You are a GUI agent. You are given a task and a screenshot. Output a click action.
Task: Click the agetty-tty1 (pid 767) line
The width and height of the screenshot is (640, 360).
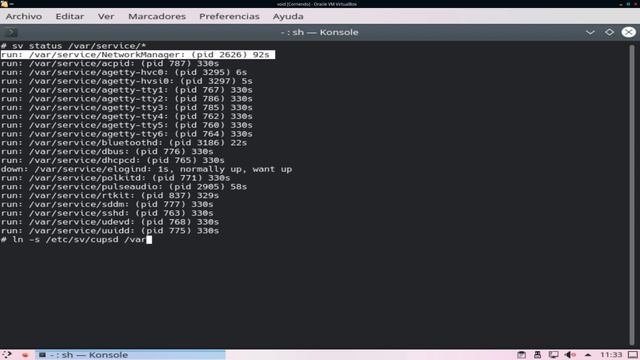click(x=127, y=90)
